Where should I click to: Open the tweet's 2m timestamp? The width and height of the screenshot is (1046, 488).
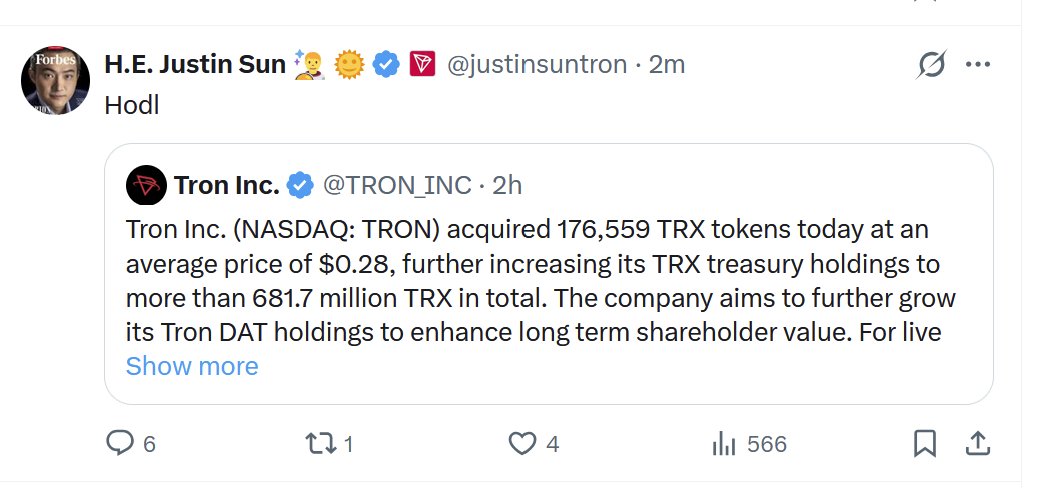tap(667, 66)
